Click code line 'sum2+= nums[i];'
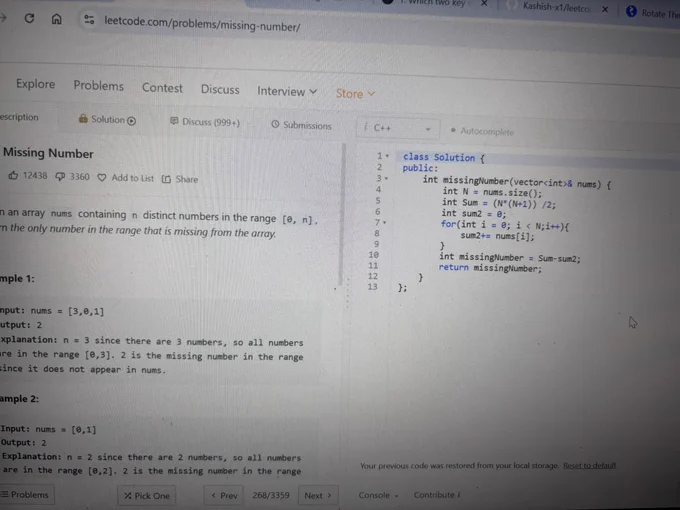 [x=497, y=236]
